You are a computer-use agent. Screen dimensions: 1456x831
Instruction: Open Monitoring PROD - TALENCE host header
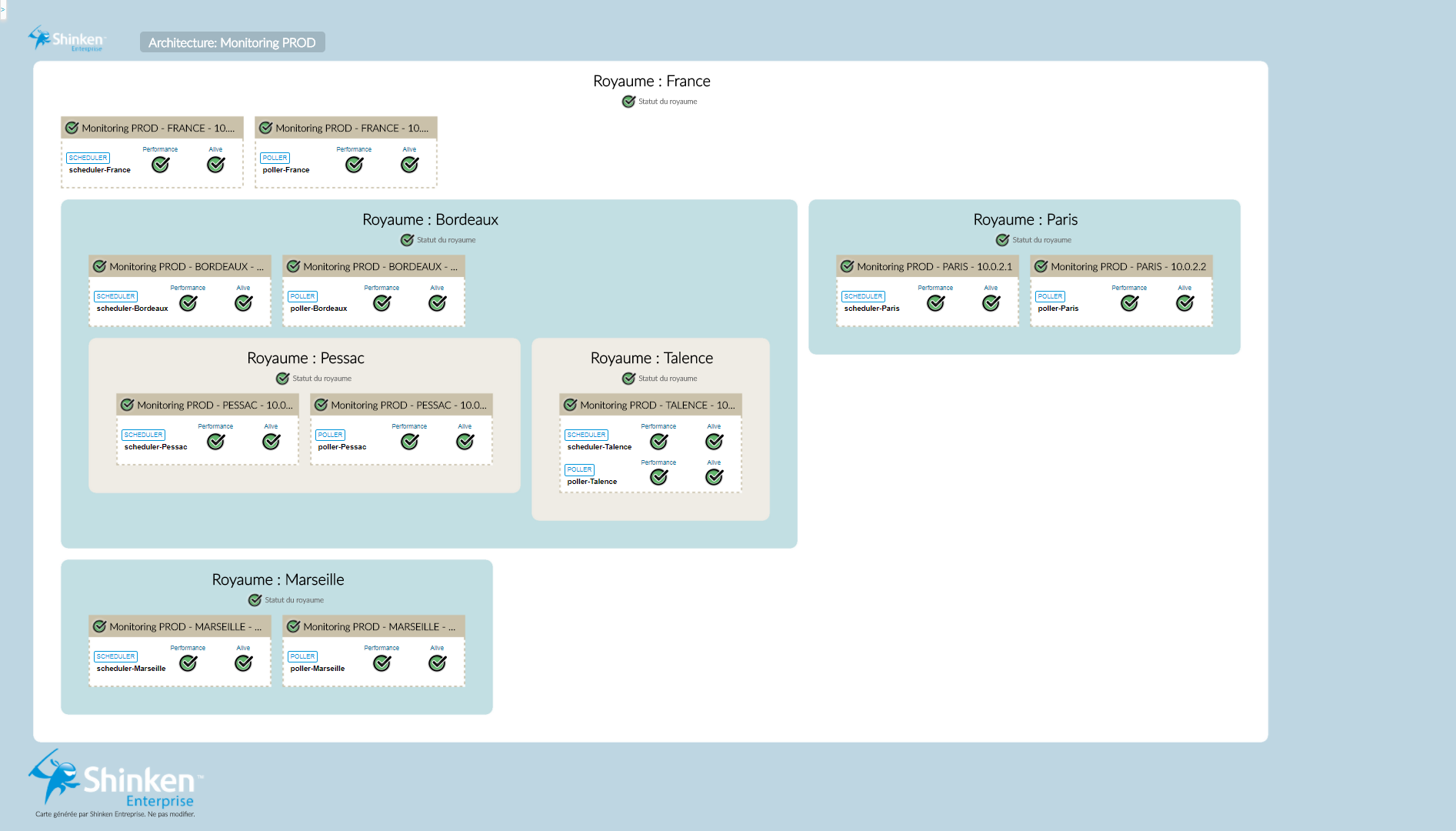click(x=650, y=405)
